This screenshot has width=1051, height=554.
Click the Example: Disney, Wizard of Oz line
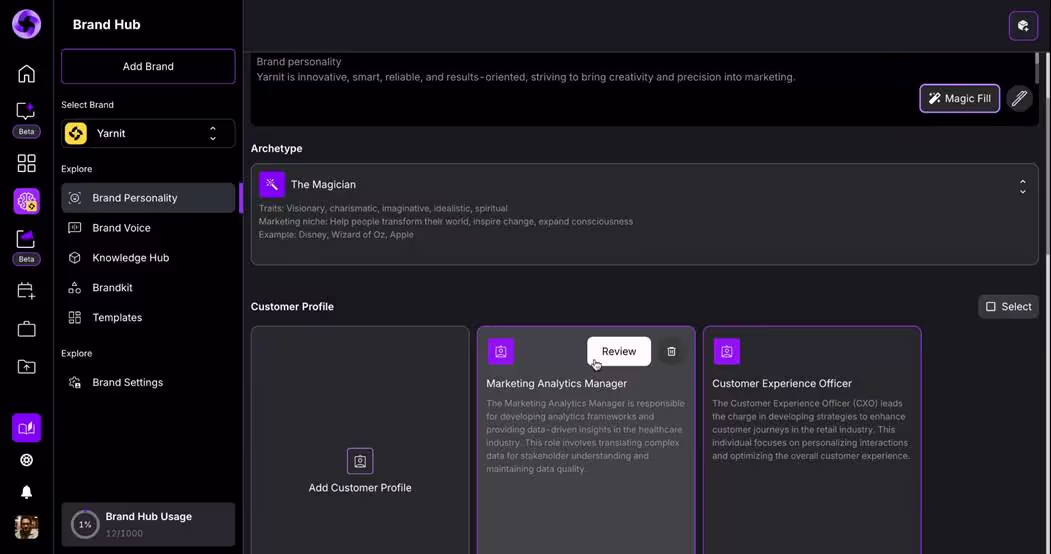pos(336,234)
